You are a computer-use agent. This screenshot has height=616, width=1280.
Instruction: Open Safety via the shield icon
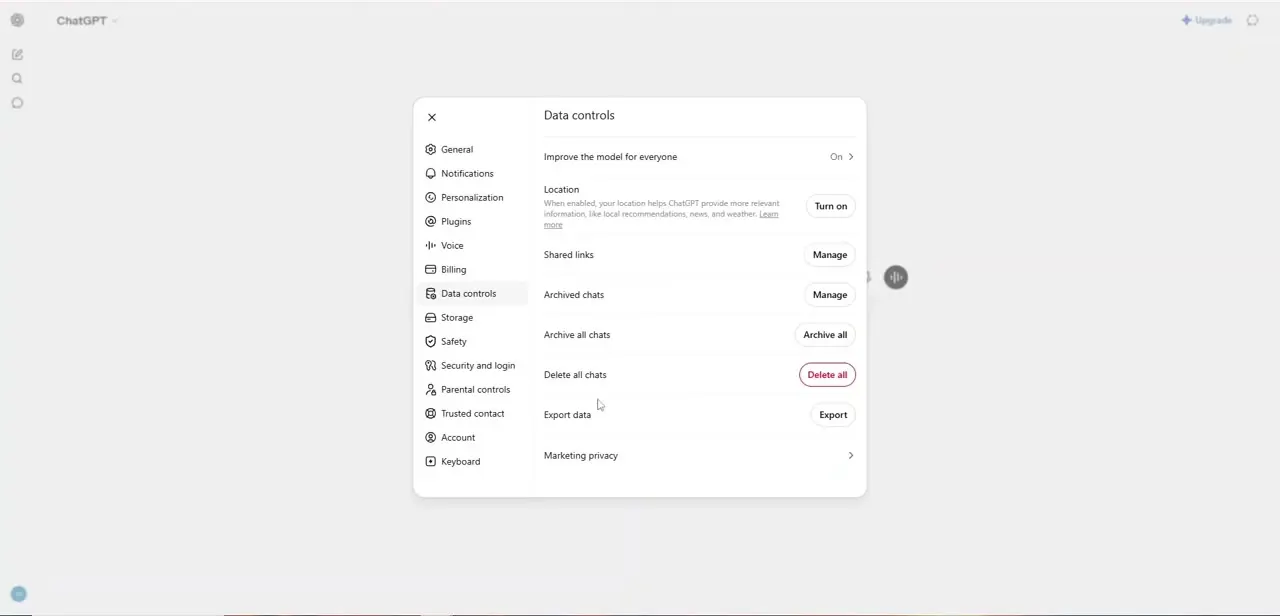coord(431,341)
